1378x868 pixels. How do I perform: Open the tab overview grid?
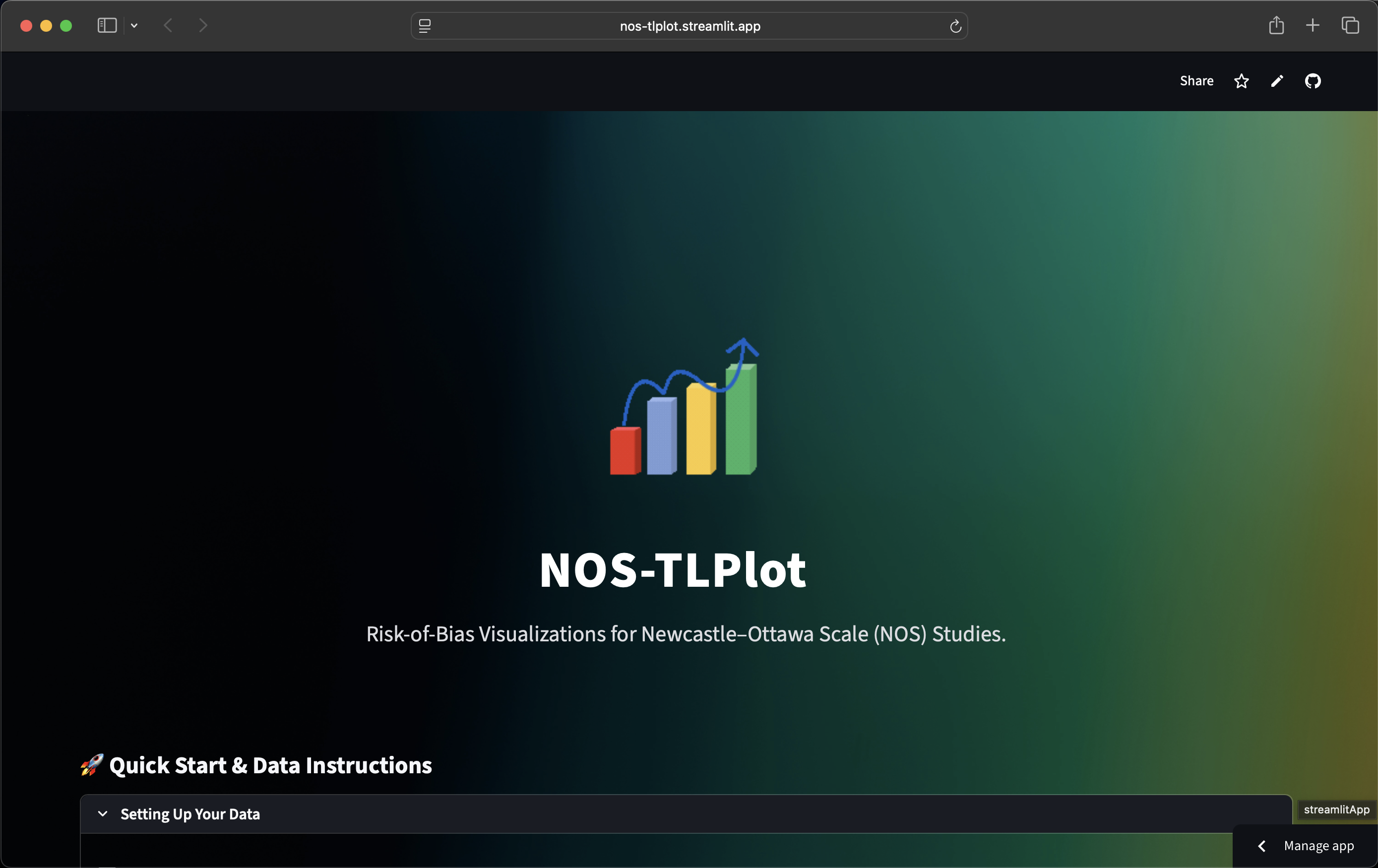click(x=1351, y=25)
